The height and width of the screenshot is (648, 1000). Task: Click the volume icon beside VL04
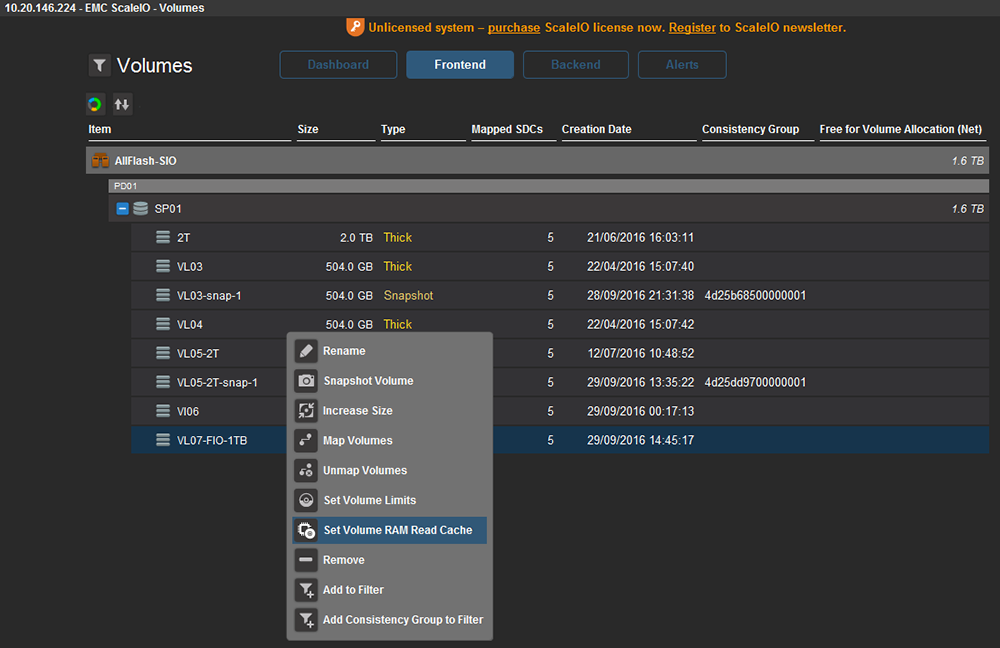click(163, 324)
